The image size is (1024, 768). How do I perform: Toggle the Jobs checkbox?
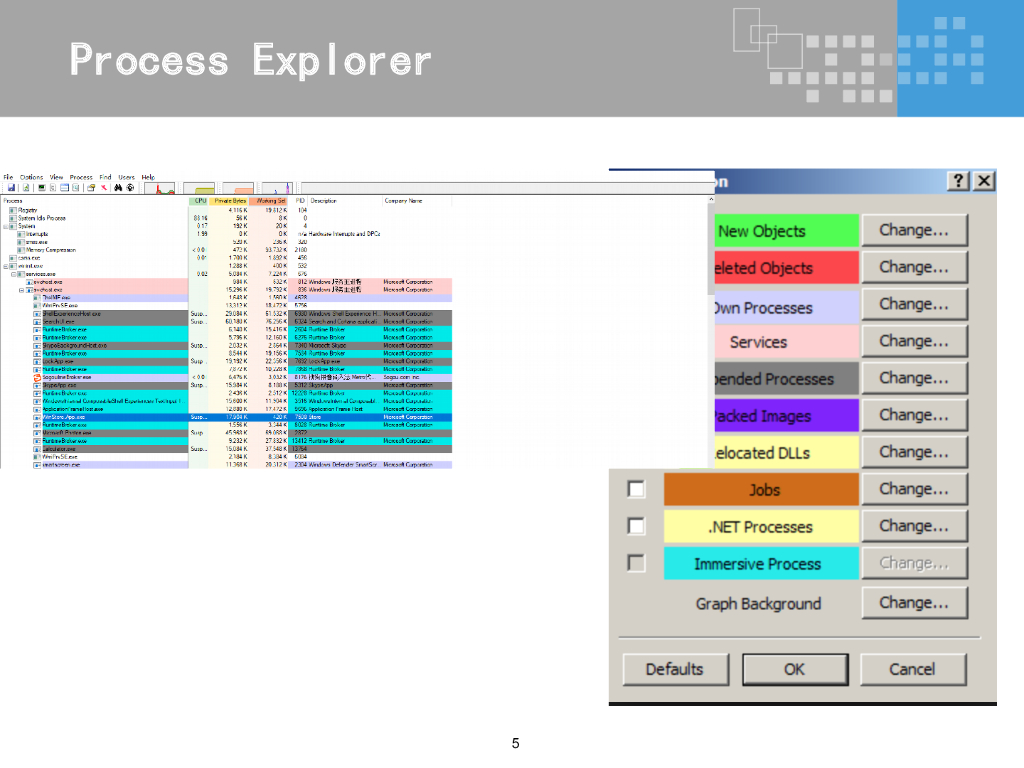pos(636,489)
